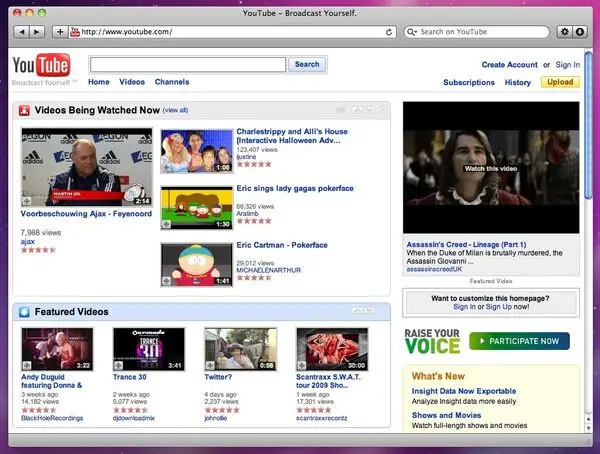This screenshot has width=600, height=454.
Task: Visit the assassinscreedUK channel link
Action: 434,269
